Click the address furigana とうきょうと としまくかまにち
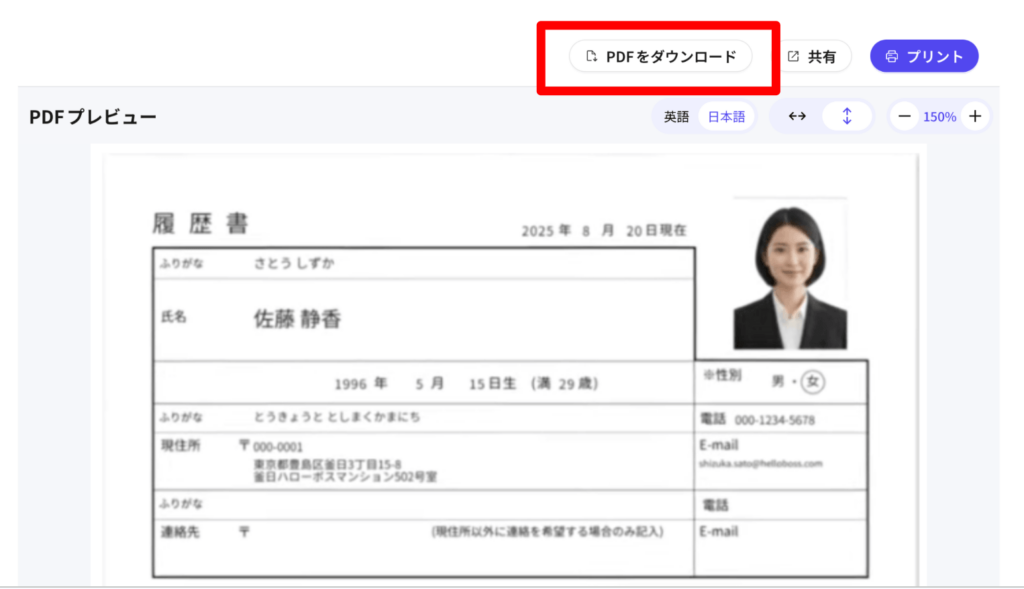 point(336,417)
